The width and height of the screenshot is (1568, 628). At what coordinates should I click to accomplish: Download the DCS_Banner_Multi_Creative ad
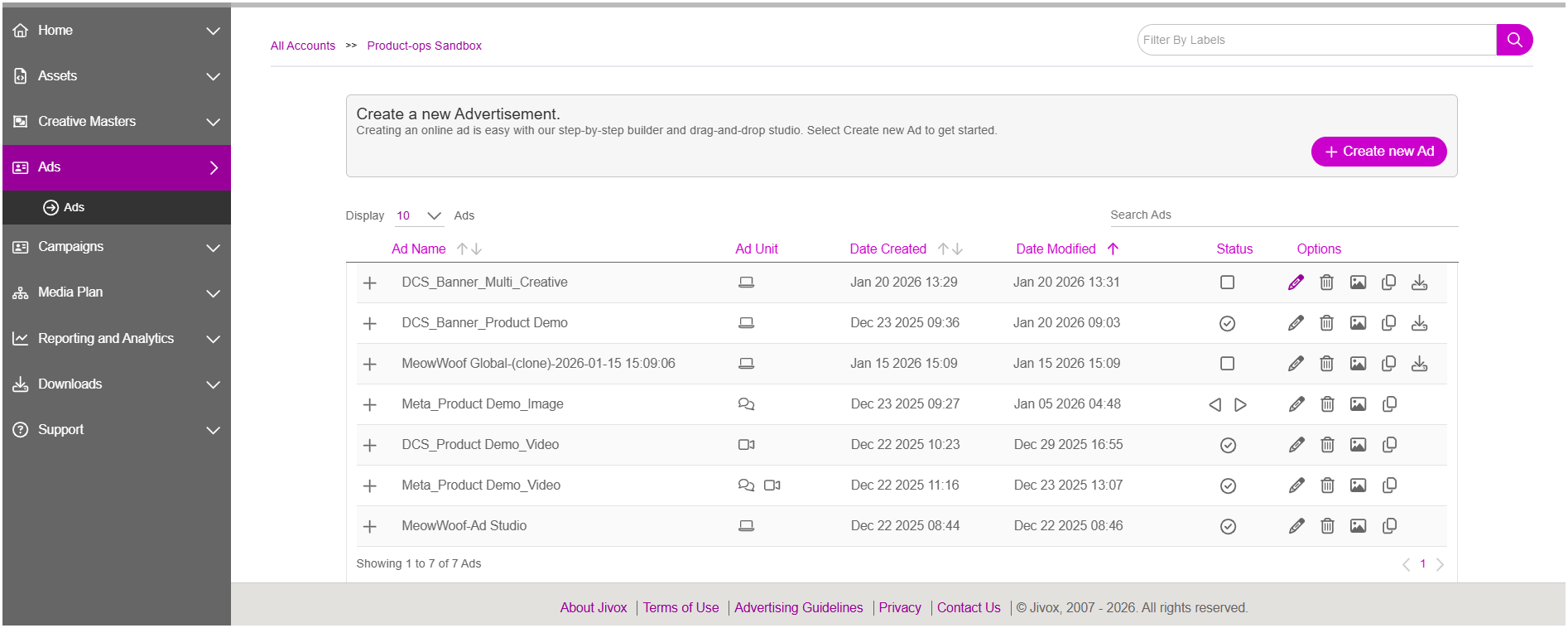1419,283
